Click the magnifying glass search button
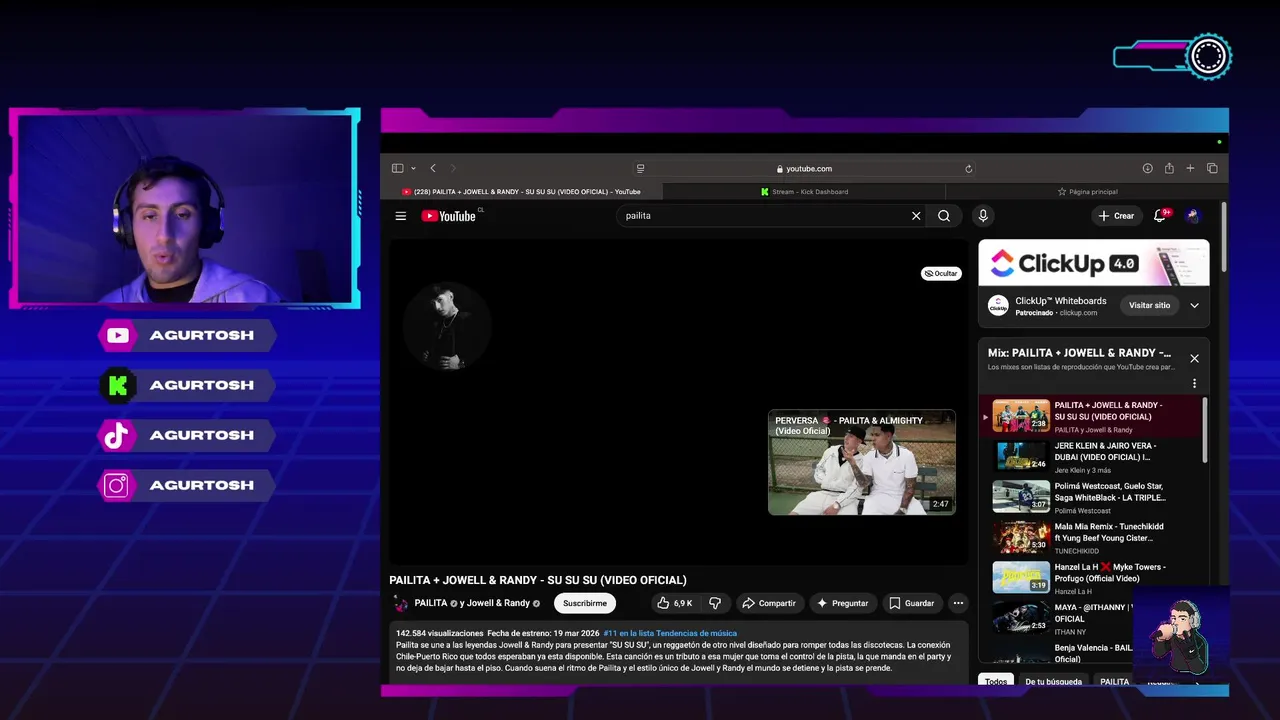 pos(944,216)
